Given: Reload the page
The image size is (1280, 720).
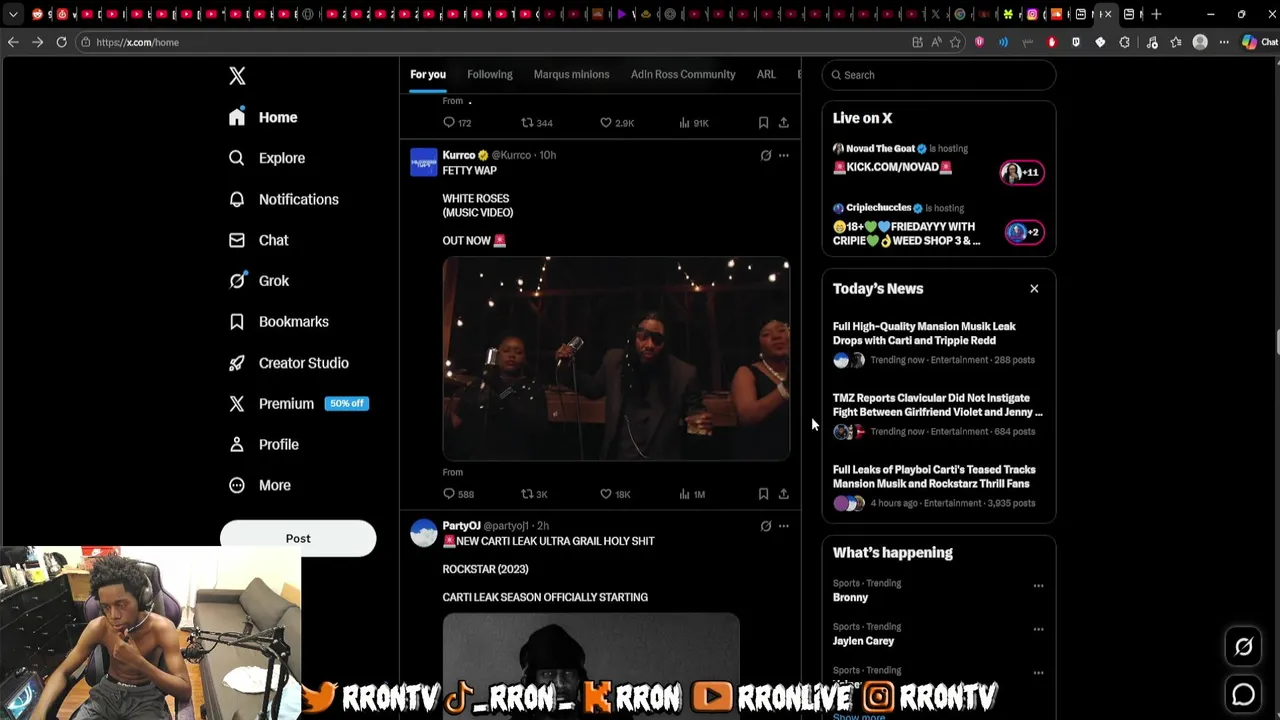Looking at the screenshot, I should [61, 42].
